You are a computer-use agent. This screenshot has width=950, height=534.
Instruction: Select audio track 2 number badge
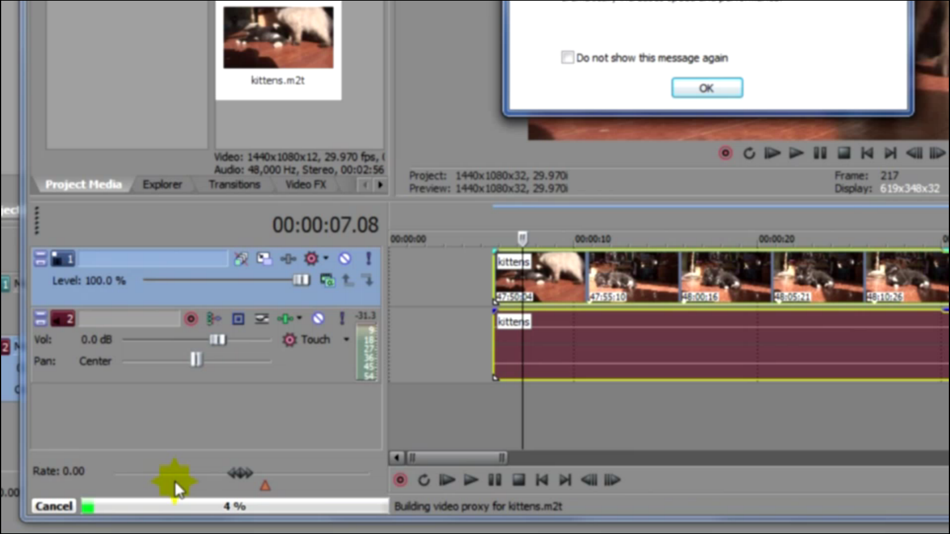tap(62, 319)
